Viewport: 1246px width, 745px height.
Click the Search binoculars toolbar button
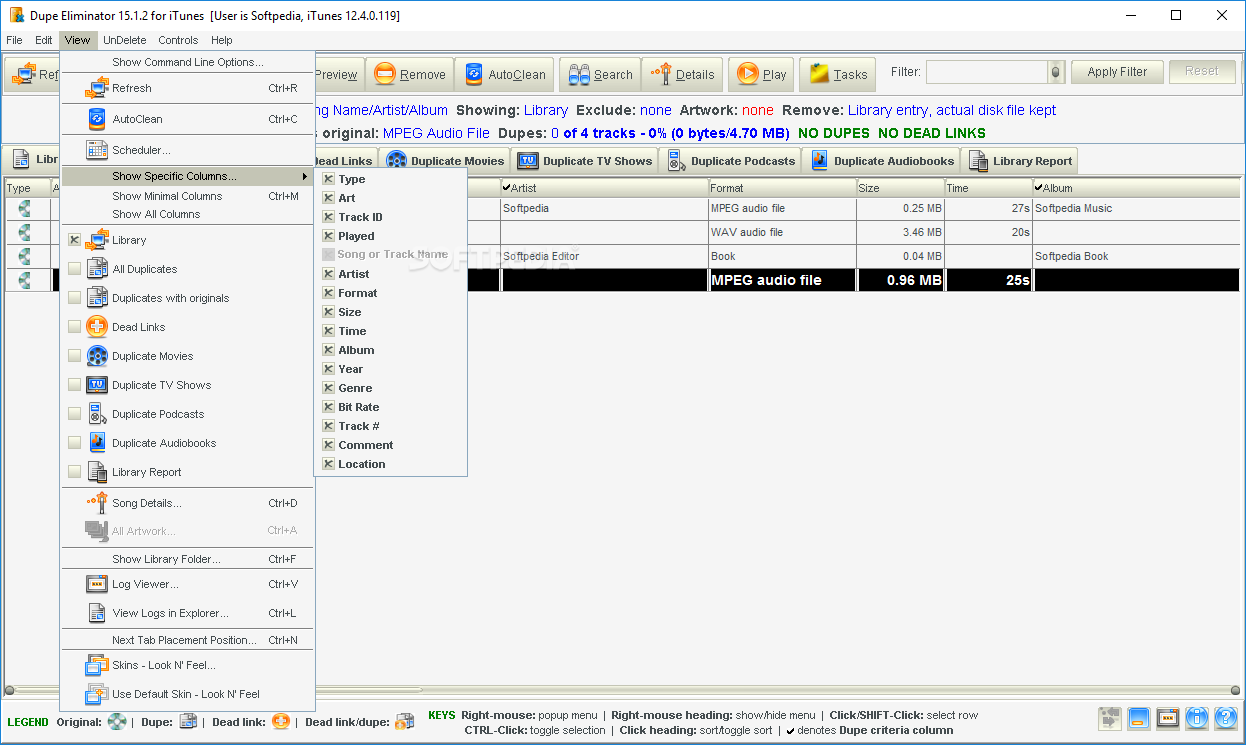(600, 74)
